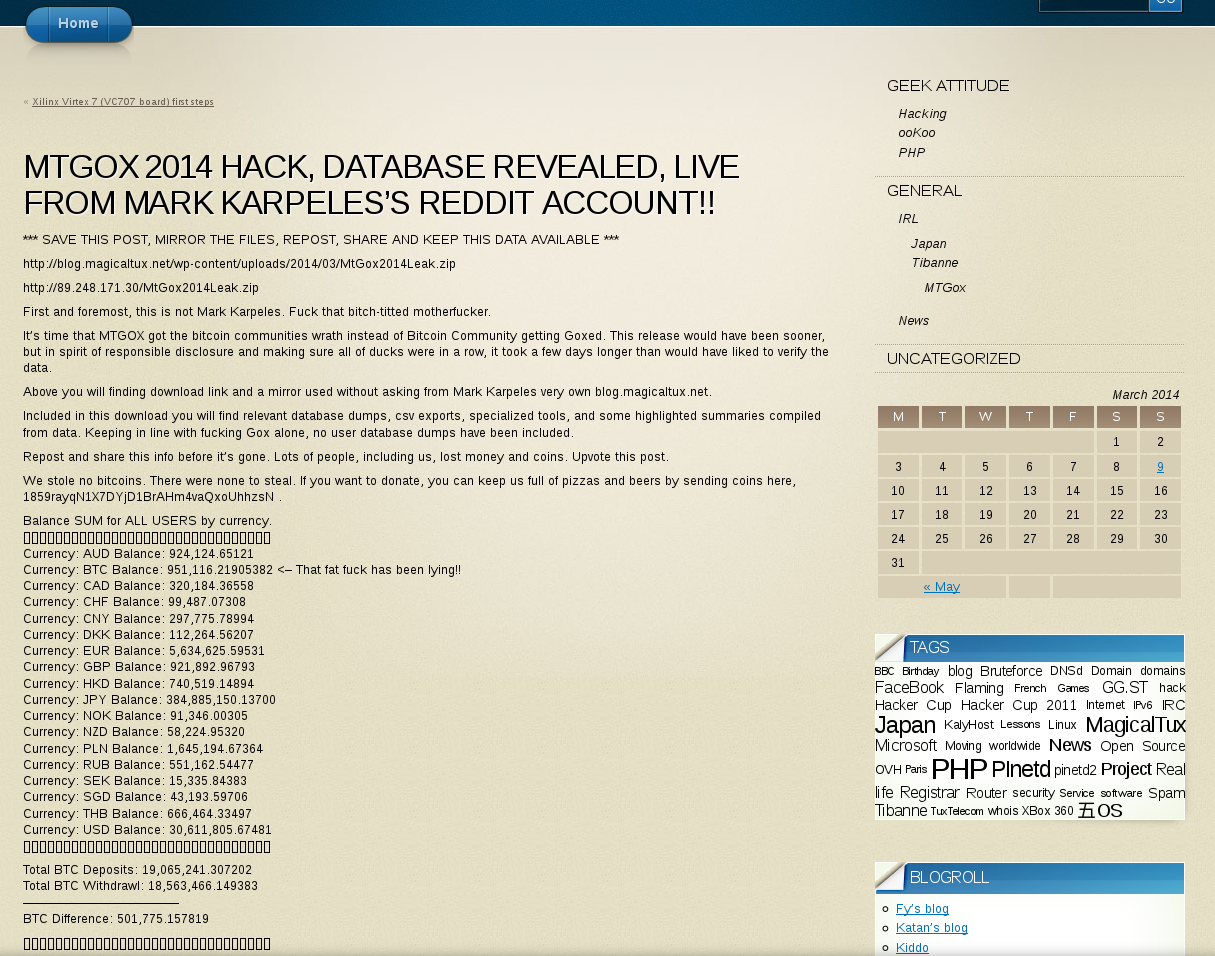This screenshot has height=956, width=1215.
Task: Select the 89.248.171.30 mirror URL text
Action: coord(141,288)
